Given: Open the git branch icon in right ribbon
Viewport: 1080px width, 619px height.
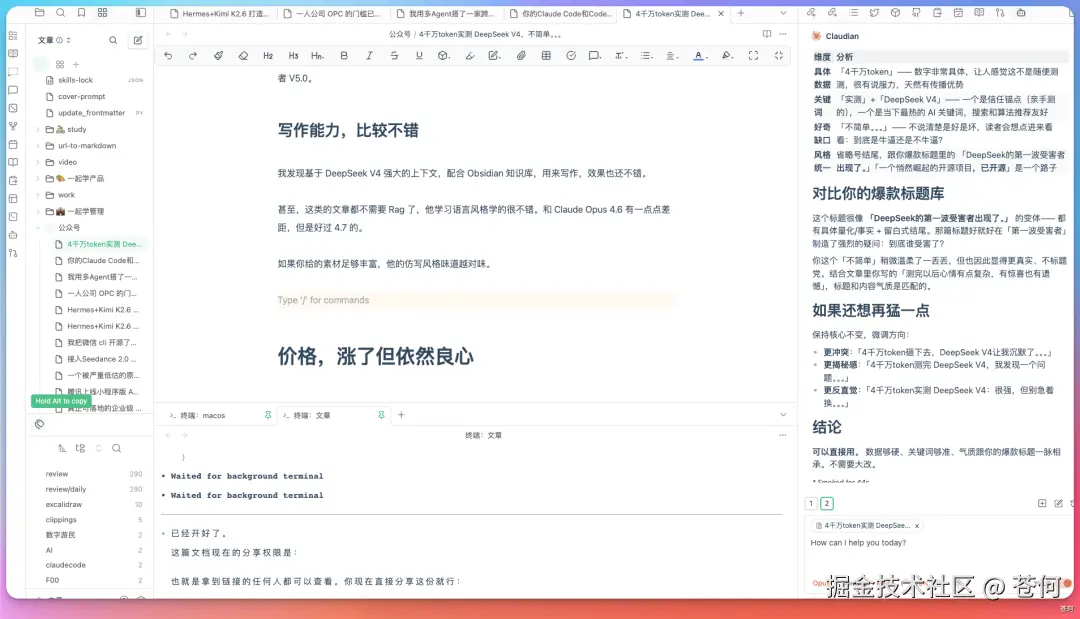Looking at the screenshot, I should click(1000, 12).
